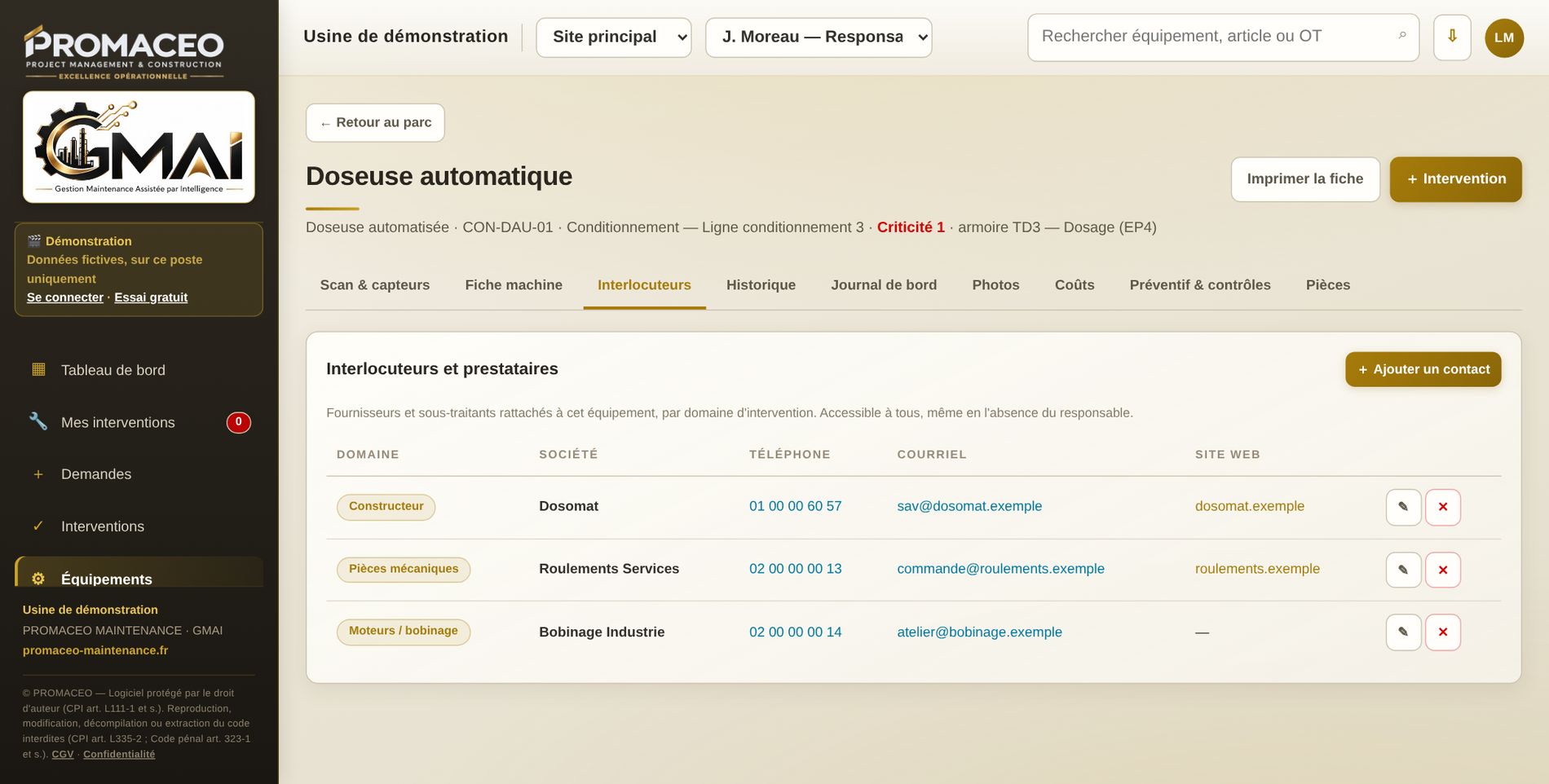Click the Se connecter link

click(65, 297)
